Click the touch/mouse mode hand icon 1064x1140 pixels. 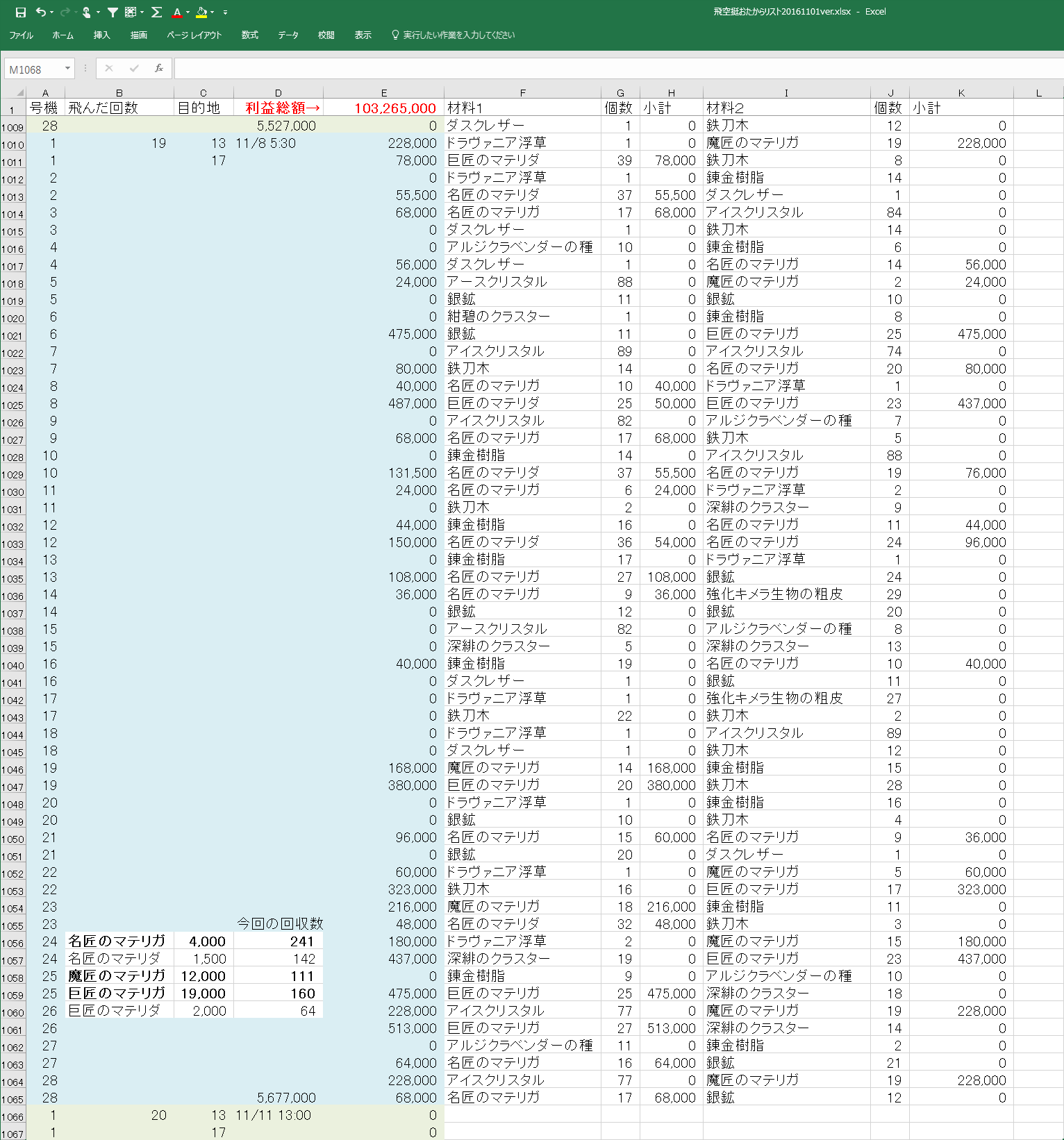pyautogui.click(x=87, y=12)
